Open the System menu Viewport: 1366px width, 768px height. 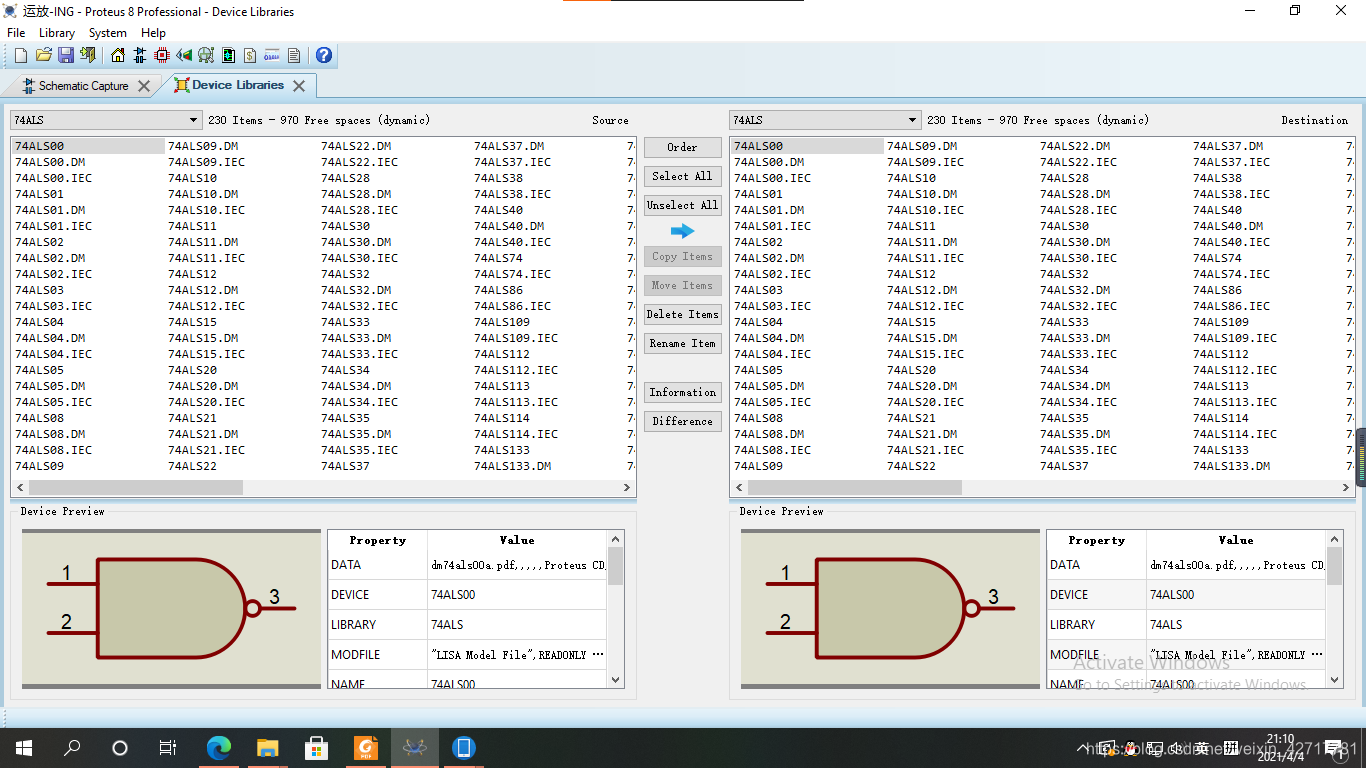point(108,33)
